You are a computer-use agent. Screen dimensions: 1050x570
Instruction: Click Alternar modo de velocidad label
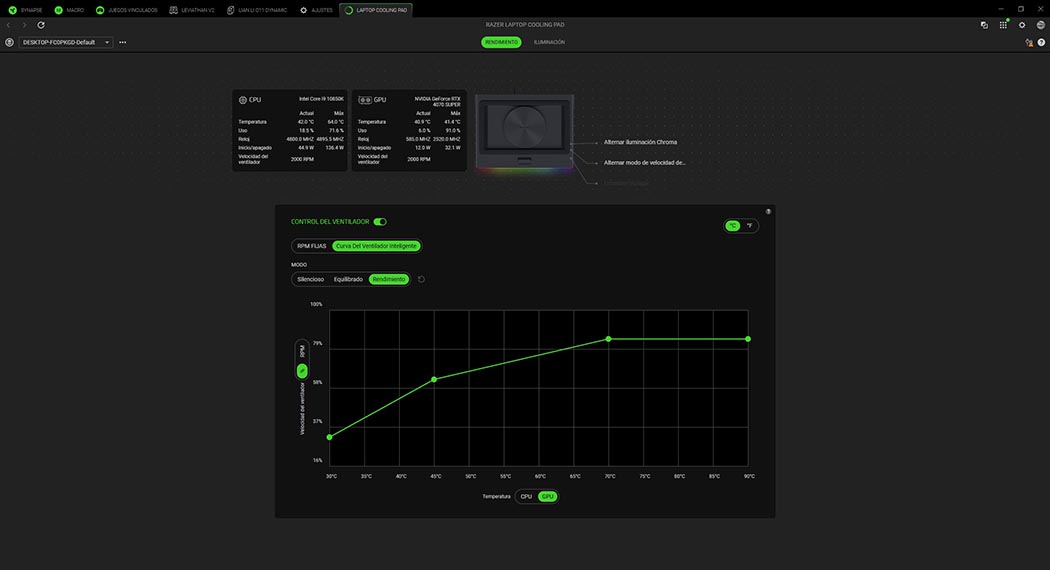coord(644,163)
